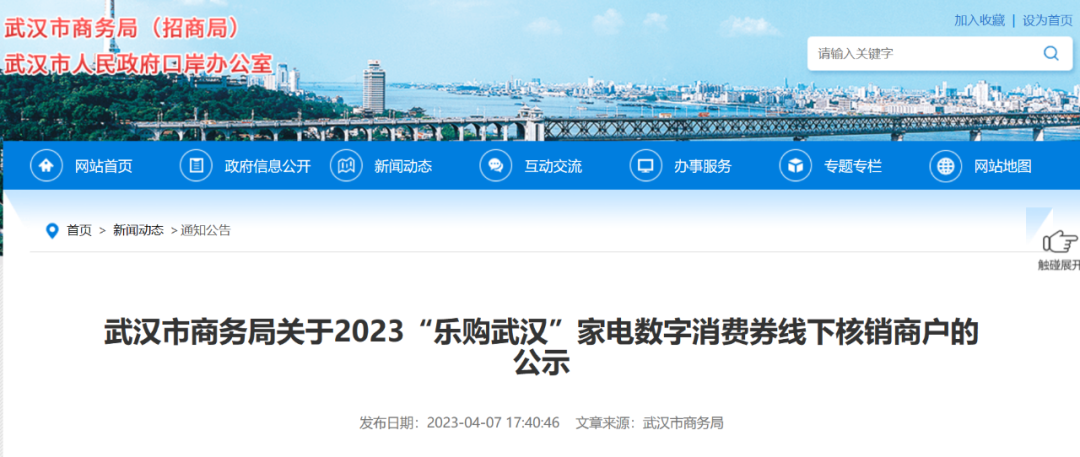This screenshot has width=1080, height=457.
Task: Click 首页 in the breadcrumb trail
Action: click(x=79, y=230)
